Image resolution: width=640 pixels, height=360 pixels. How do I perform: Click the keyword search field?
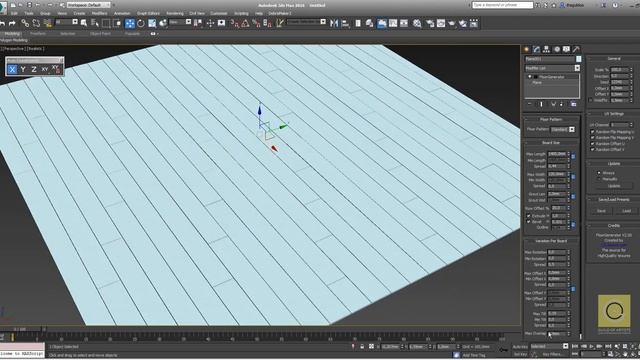point(502,5)
